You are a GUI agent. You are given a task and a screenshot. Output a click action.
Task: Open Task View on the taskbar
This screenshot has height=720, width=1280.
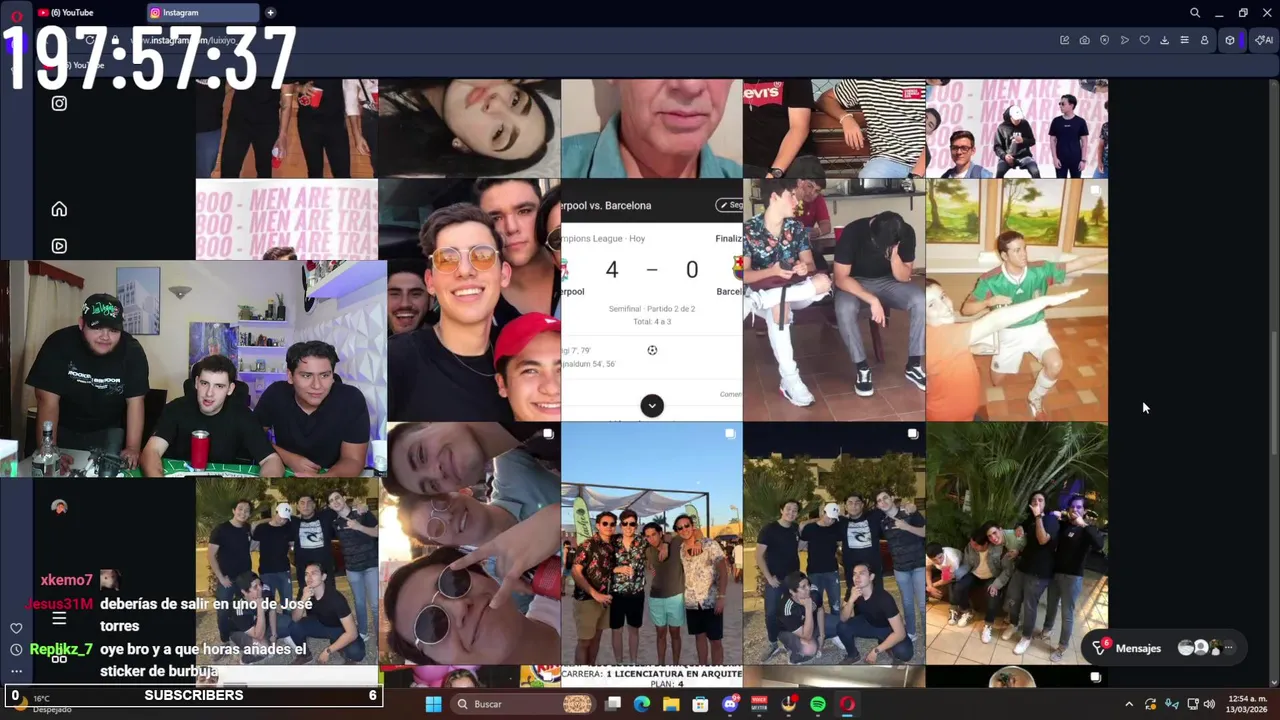[613, 704]
